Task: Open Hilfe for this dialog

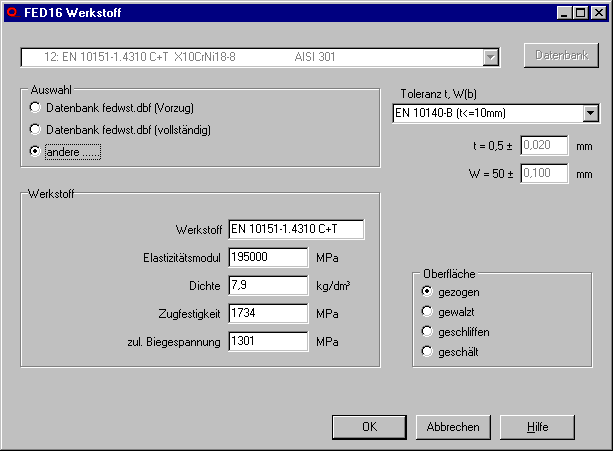Action: click(x=538, y=427)
